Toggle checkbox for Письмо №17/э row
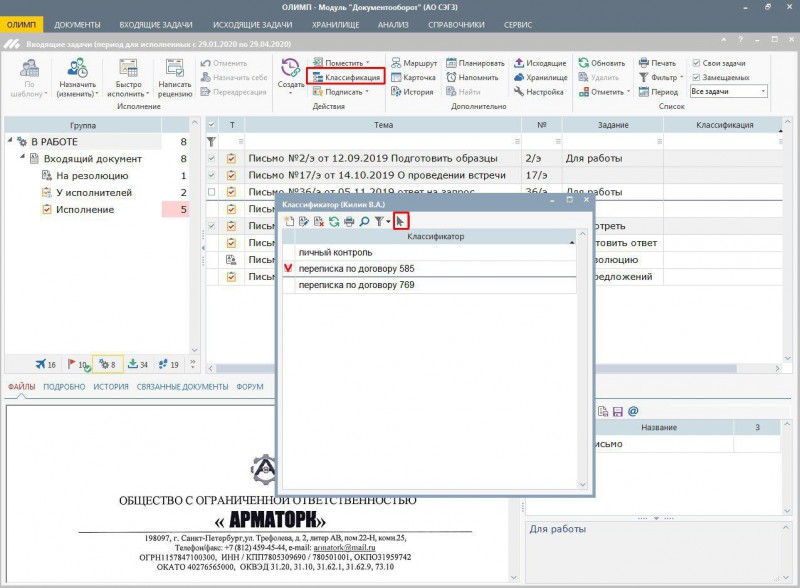Screen dimensions: 800x588 click(211, 175)
